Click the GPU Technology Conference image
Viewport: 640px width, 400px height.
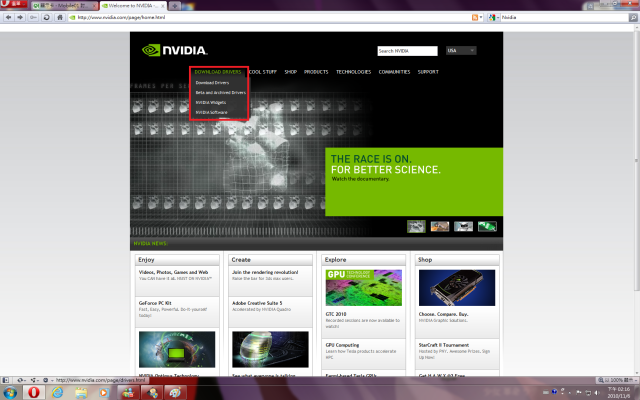coord(364,288)
